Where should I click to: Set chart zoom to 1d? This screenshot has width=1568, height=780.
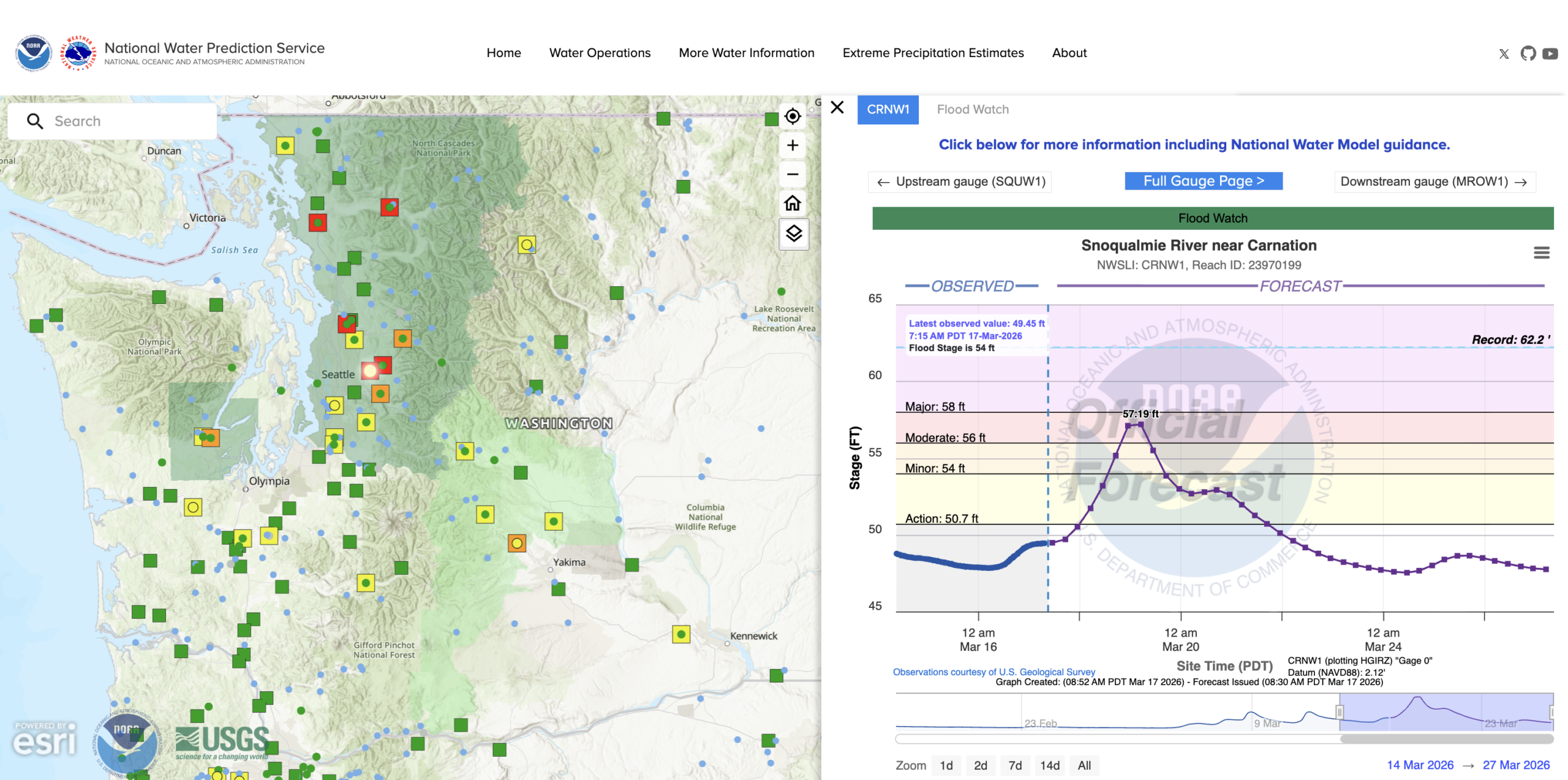(x=946, y=765)
